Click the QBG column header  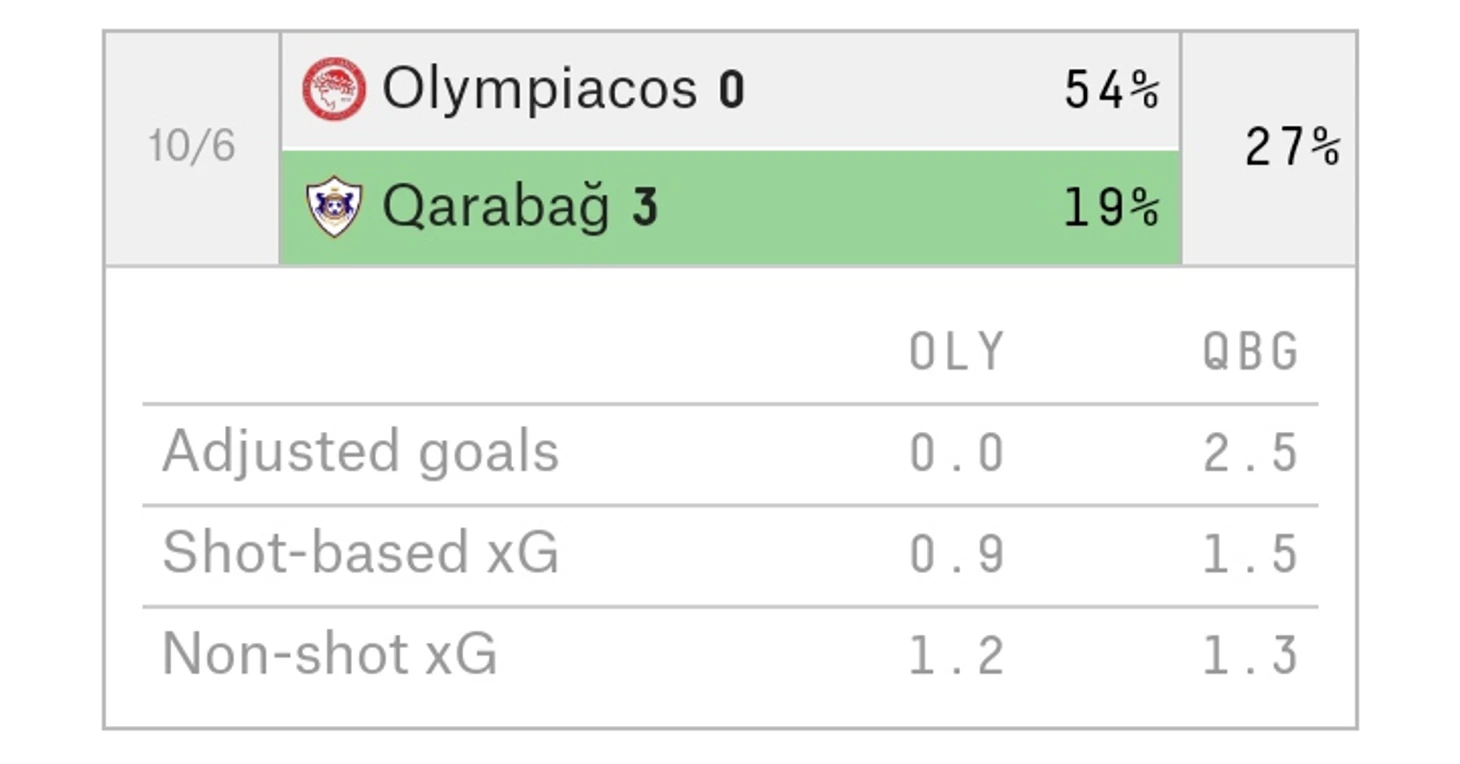click(1250, 352)
